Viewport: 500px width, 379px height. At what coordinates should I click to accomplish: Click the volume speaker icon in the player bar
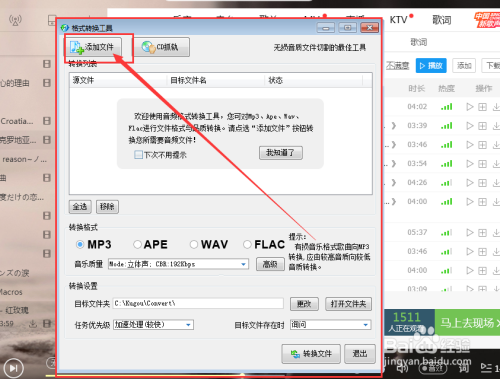(402, 368)
